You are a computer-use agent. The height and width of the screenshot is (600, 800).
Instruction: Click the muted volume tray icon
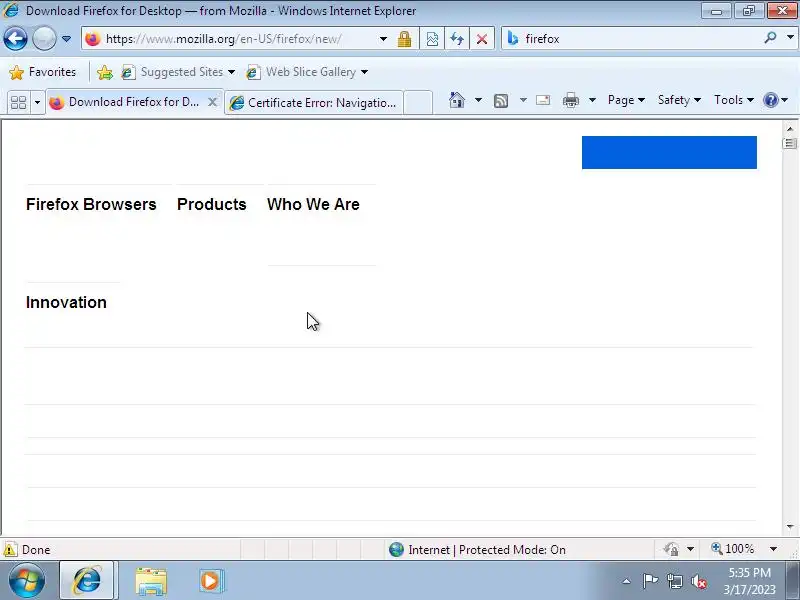[x=698, y=581]
